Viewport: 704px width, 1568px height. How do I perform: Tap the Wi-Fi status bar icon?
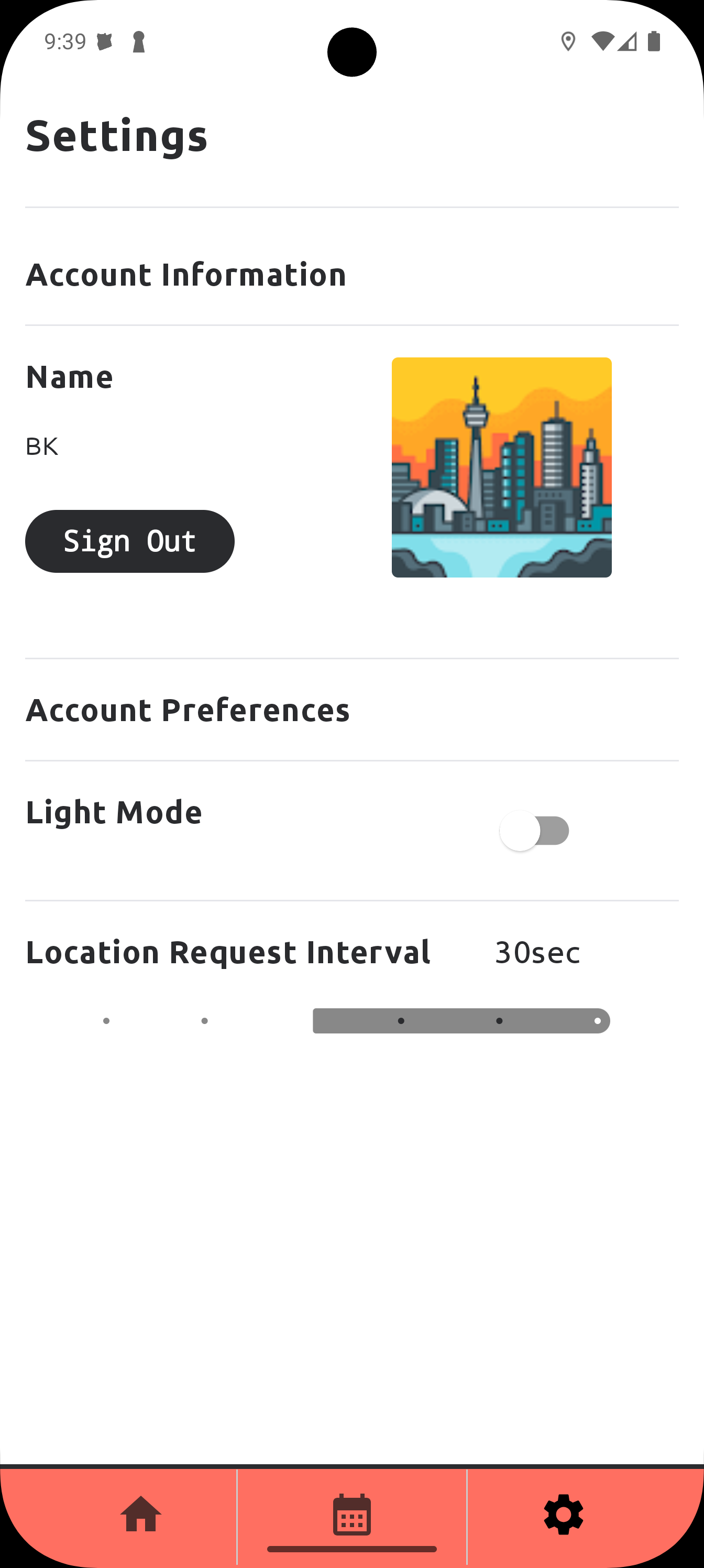click(602, 41)
